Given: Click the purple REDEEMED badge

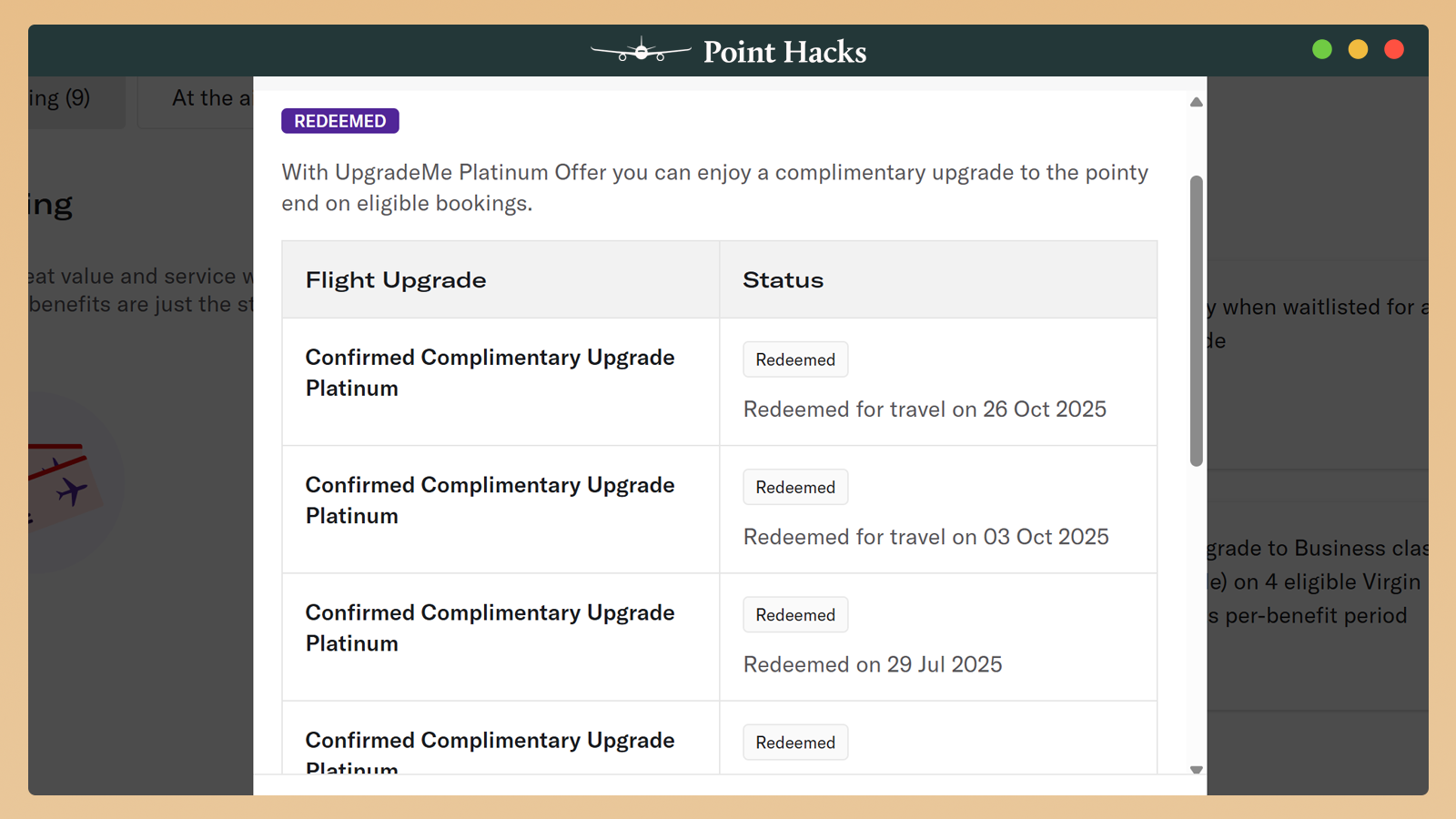Looking at the screenshot, I should (339, 121).
